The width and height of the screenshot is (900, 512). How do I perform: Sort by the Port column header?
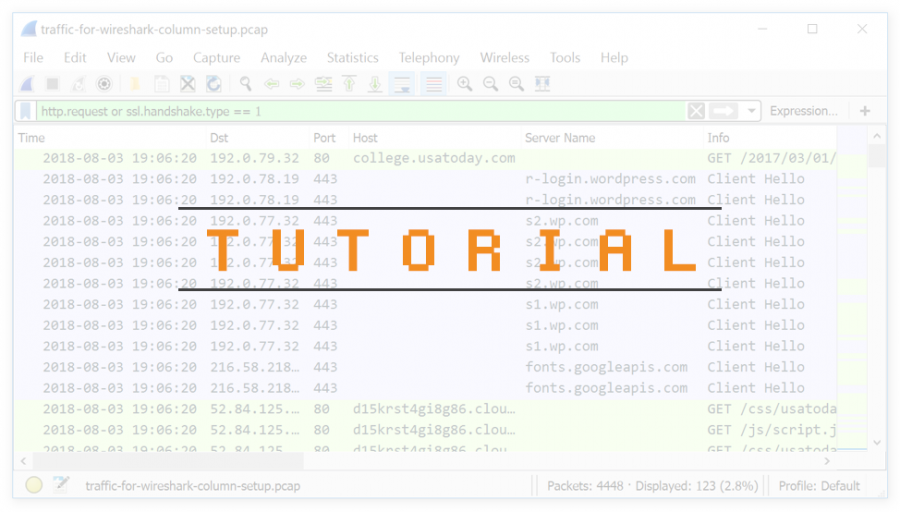pyautogui.click(x=329, y=138)
